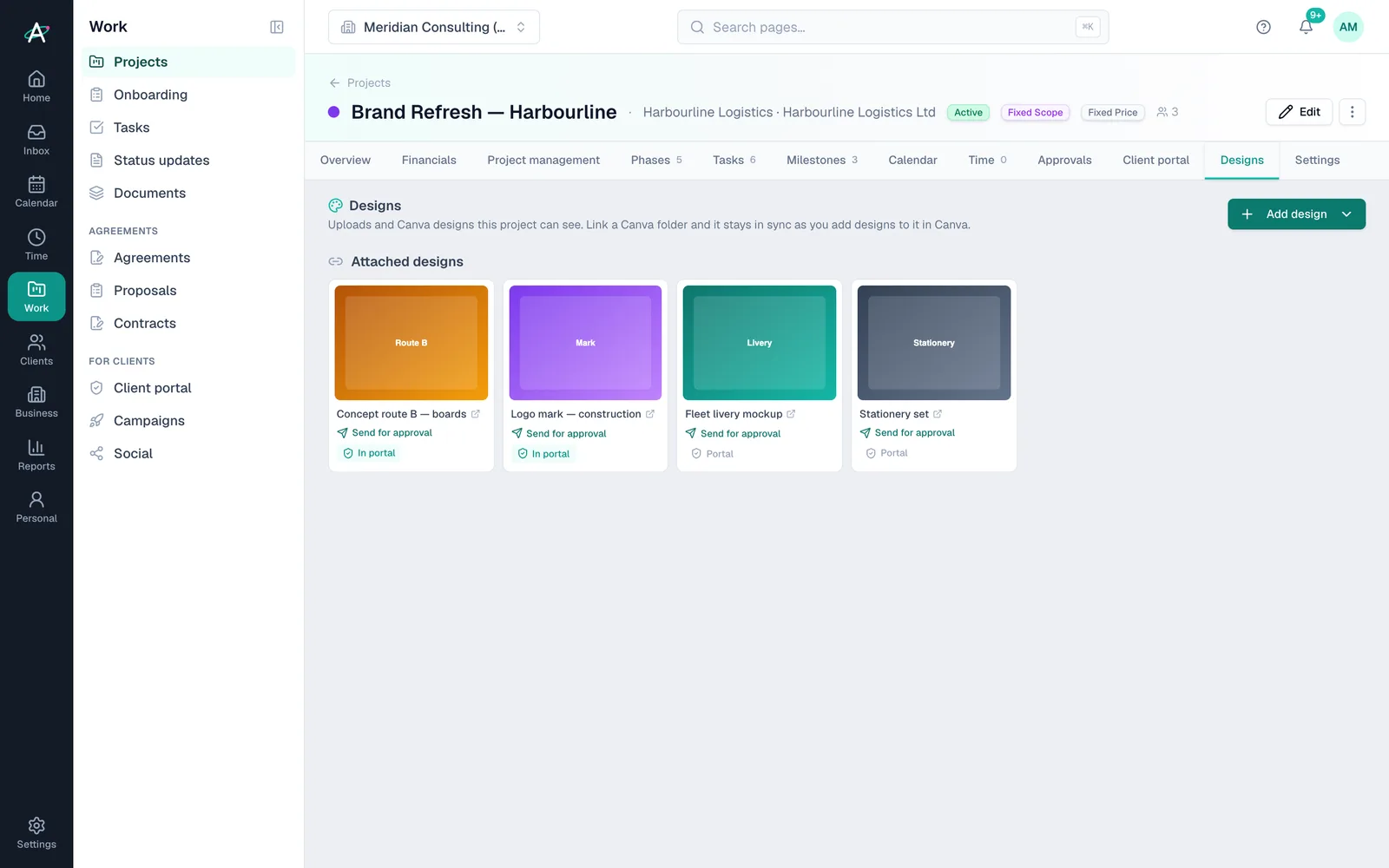Open the Meridian Consulting workspace switcher
The height and width of the screenshot is (868, 1389).
coord(434,27)
